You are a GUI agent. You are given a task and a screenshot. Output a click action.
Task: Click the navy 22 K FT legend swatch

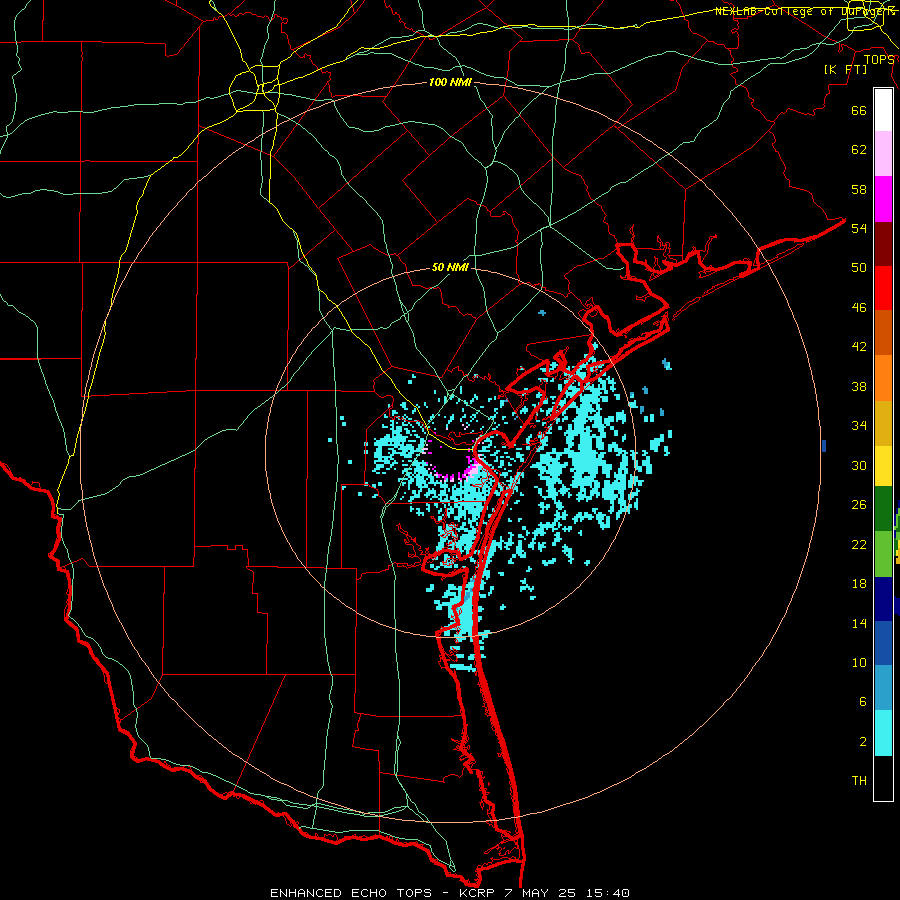(883, 599)
